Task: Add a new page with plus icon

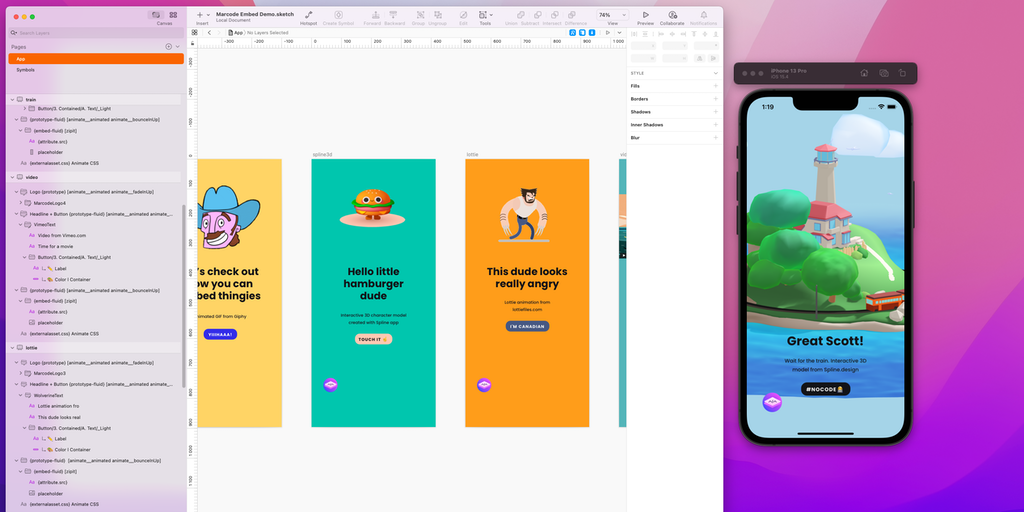Action: click(168, 47)
